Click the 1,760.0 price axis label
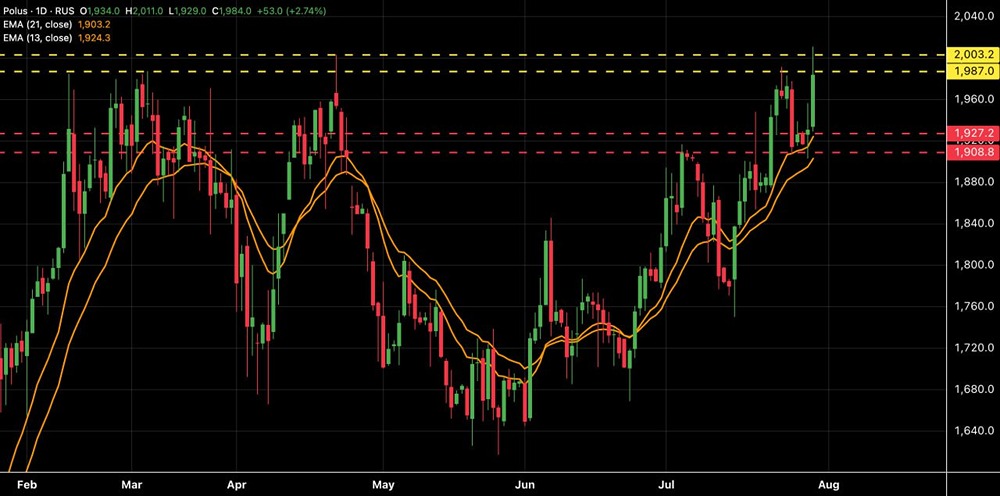This screenshot has height=496, width=1000. click(974, 306)
